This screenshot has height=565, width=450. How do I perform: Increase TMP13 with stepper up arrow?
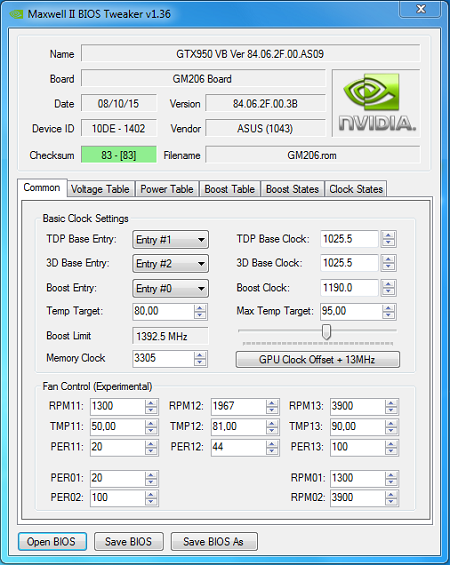point(391,423)
